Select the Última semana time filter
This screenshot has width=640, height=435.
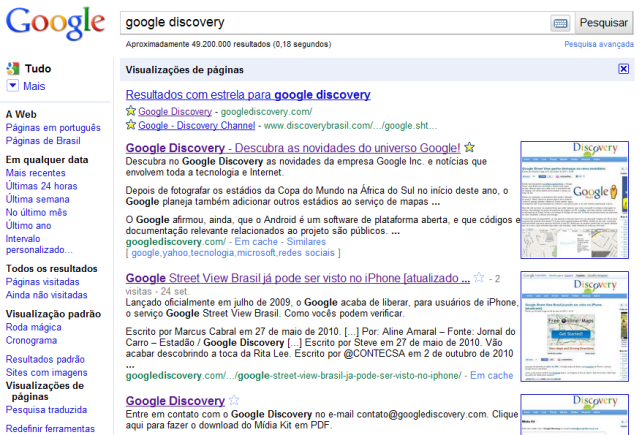click(38, 199)
